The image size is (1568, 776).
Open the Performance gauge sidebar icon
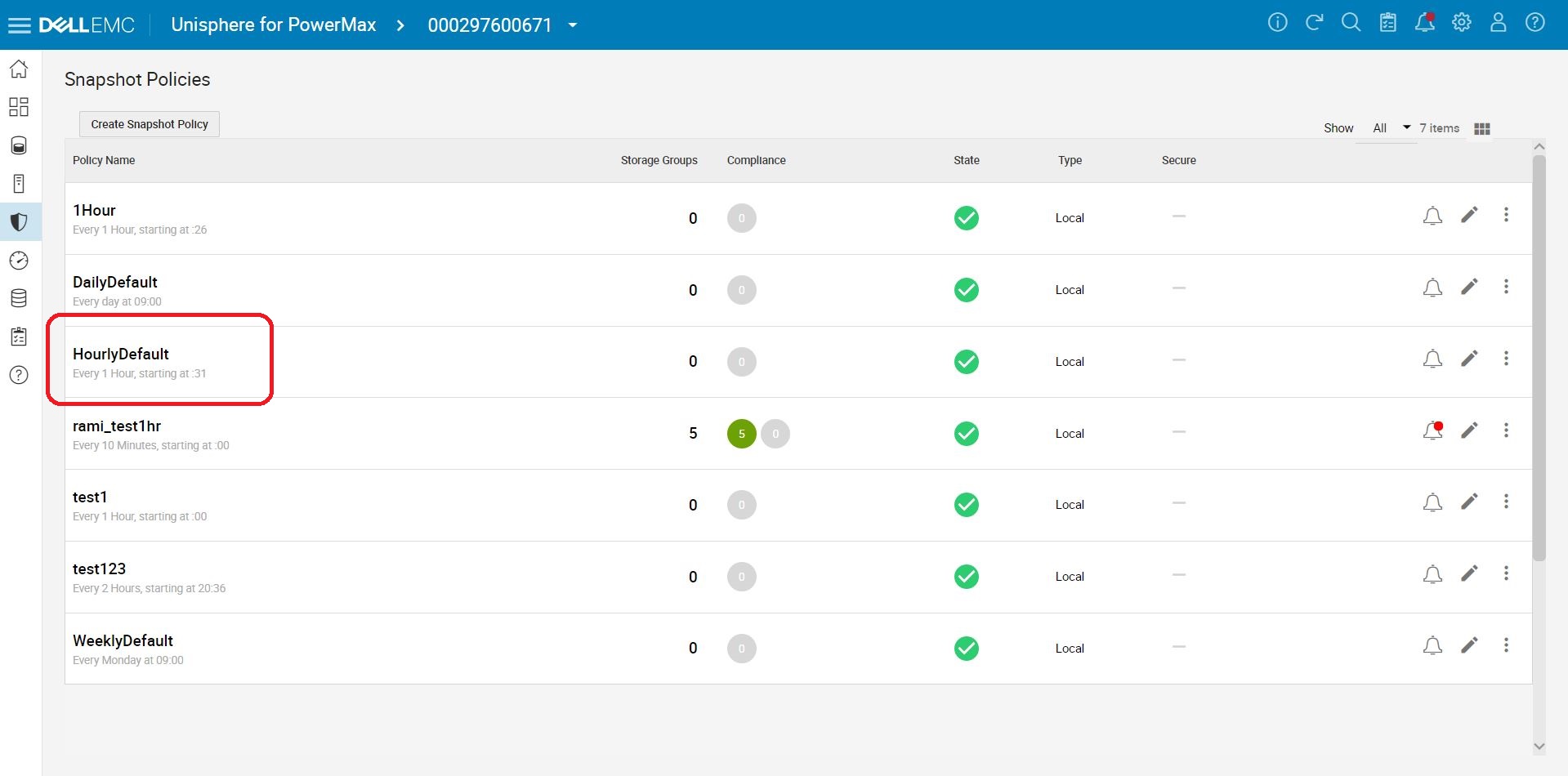[19, 261]
